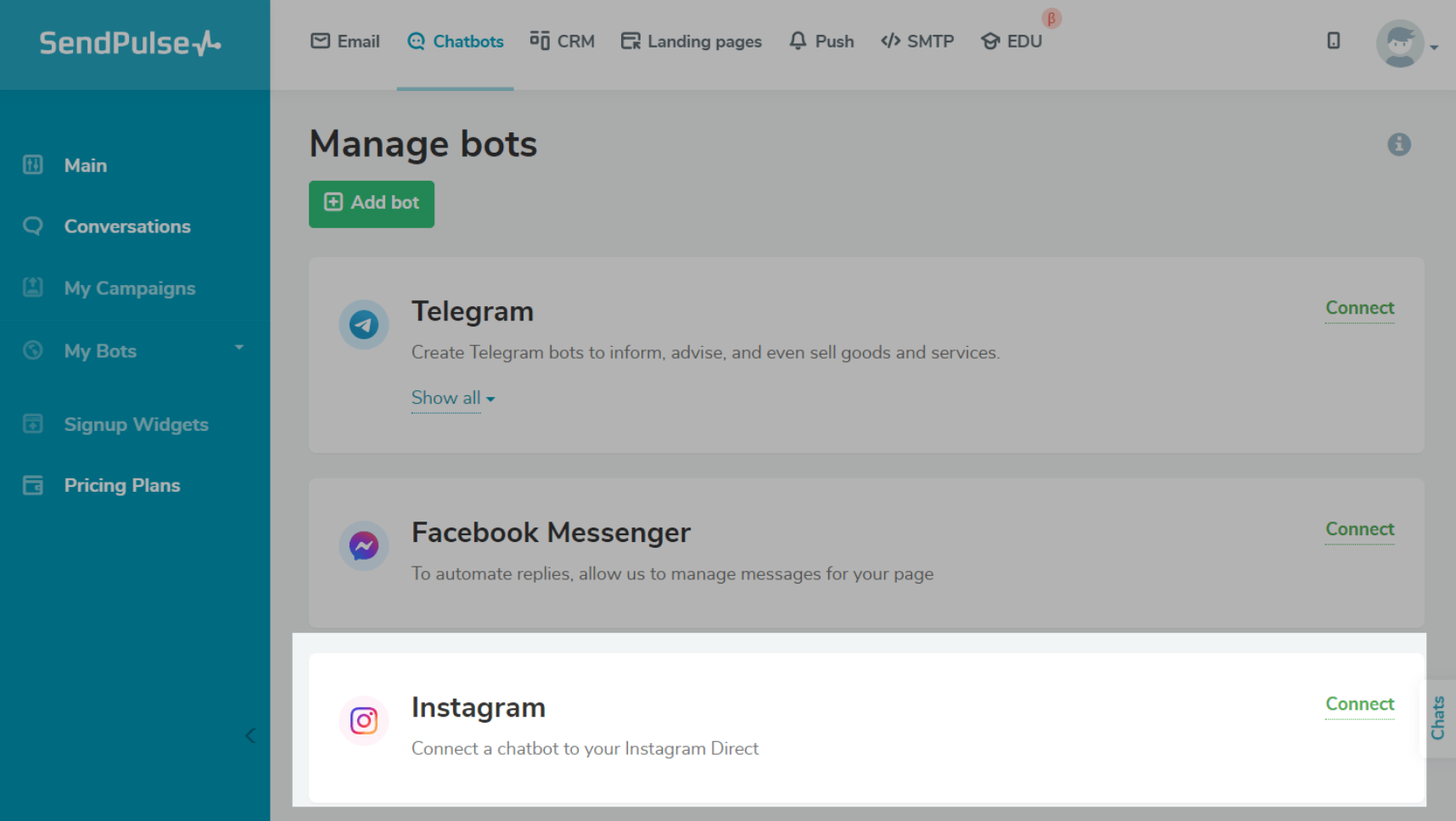
Task: Click the My Bots sidebar icon
Action: click(x=33, y=349)
